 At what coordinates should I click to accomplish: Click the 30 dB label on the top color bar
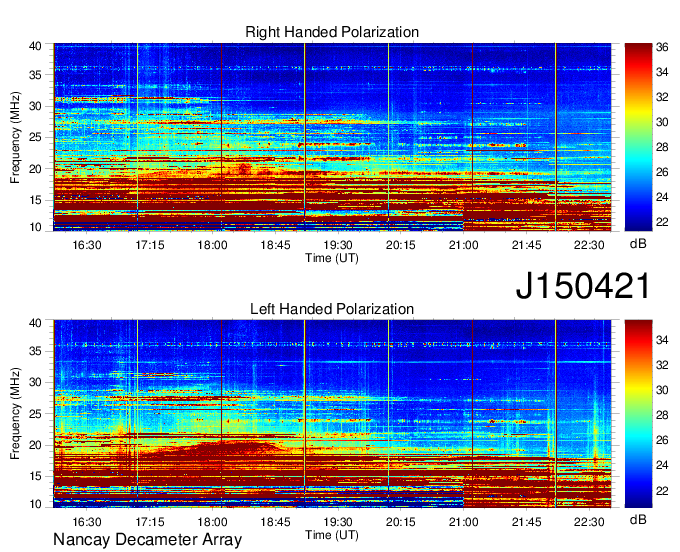(662, 122)
